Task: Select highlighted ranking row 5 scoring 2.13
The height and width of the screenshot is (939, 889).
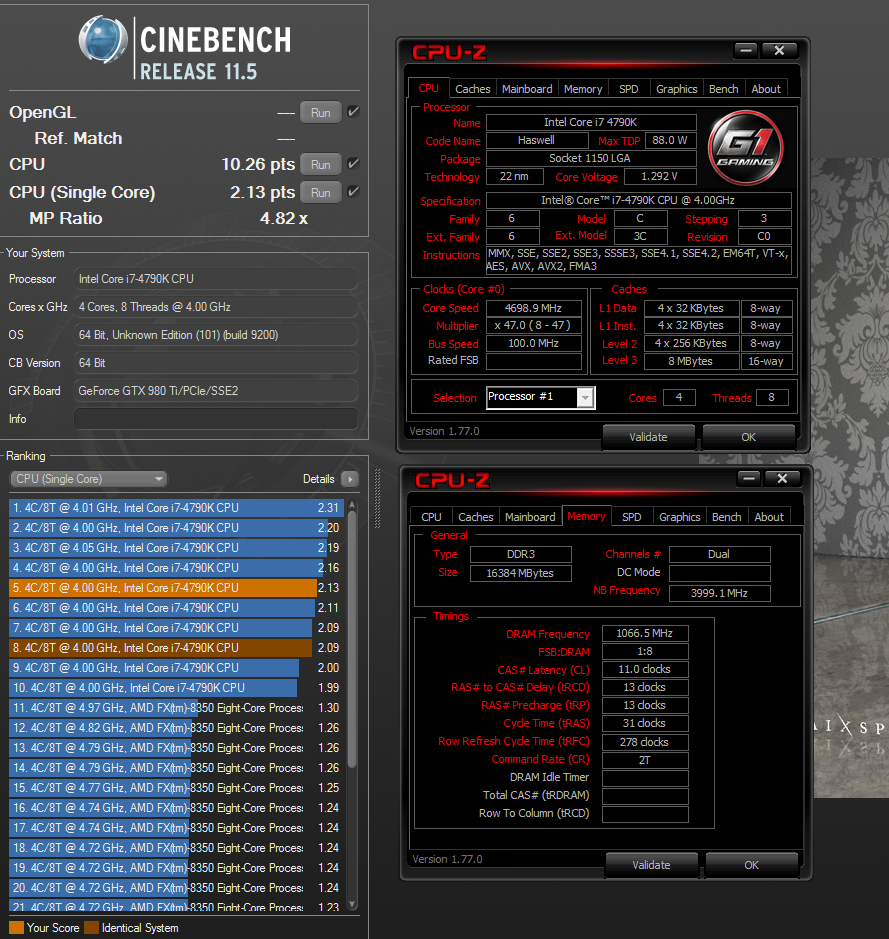Action: point(177,587)
